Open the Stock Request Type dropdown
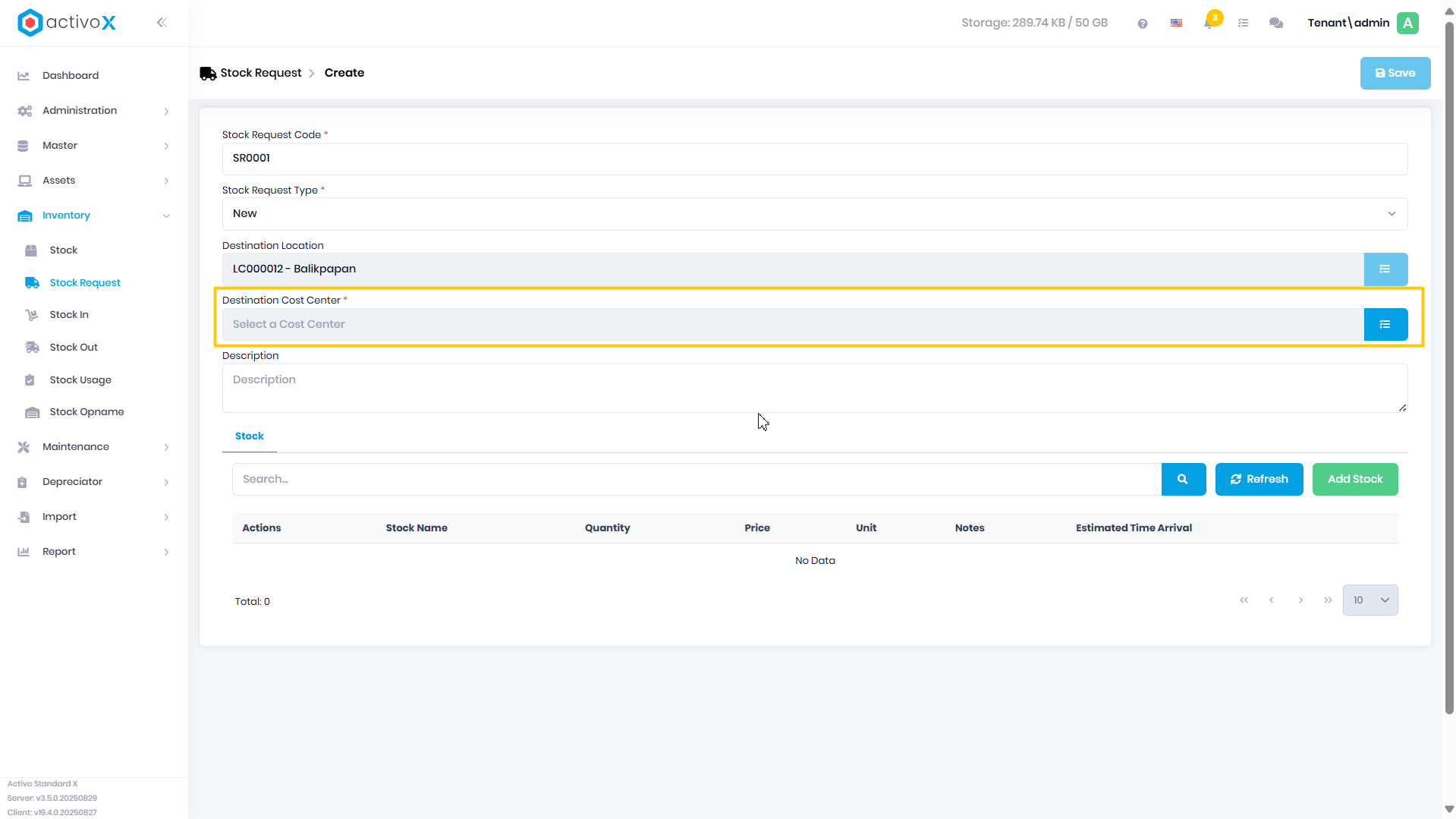This screenshot has width=1456, height=819. [814, 214]
